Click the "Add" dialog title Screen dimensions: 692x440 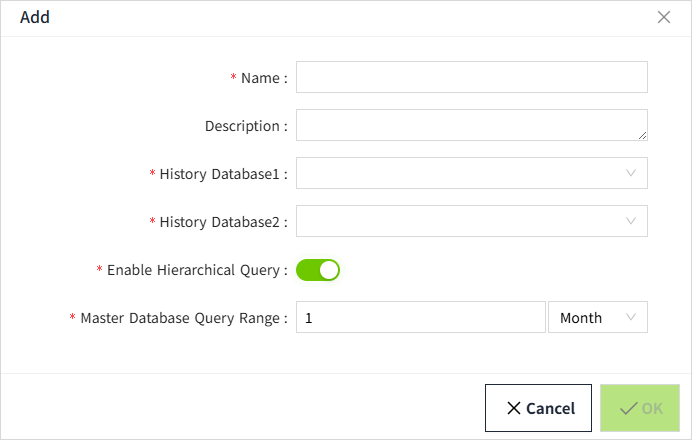coord(35,17)
